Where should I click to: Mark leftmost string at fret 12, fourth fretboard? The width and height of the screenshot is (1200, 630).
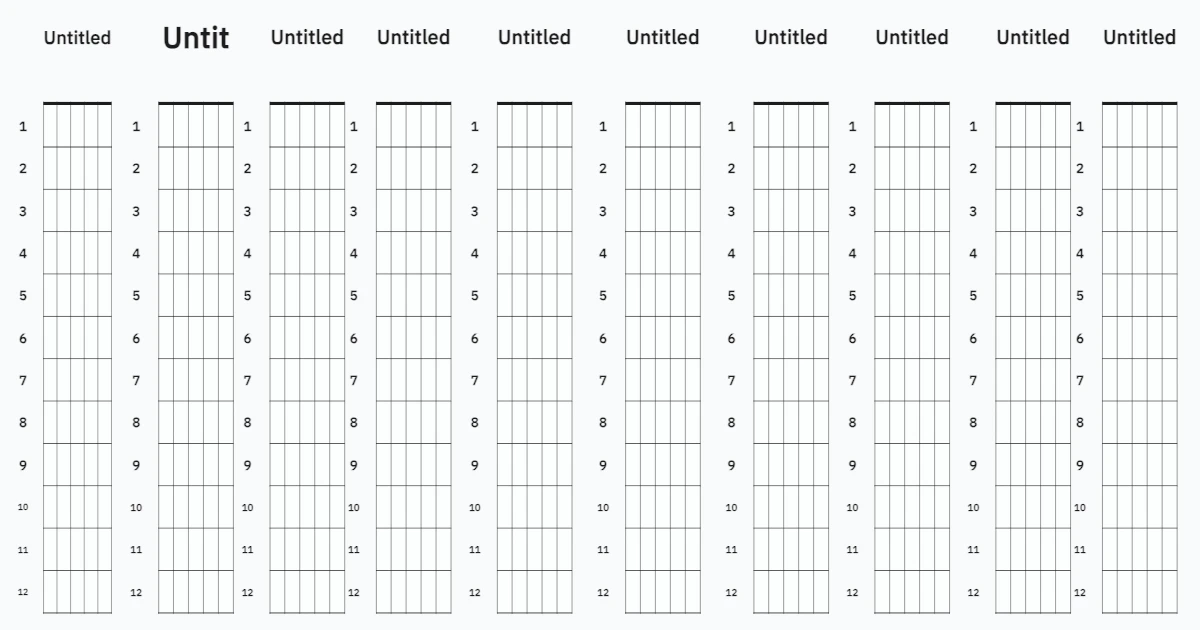(377, 592)
